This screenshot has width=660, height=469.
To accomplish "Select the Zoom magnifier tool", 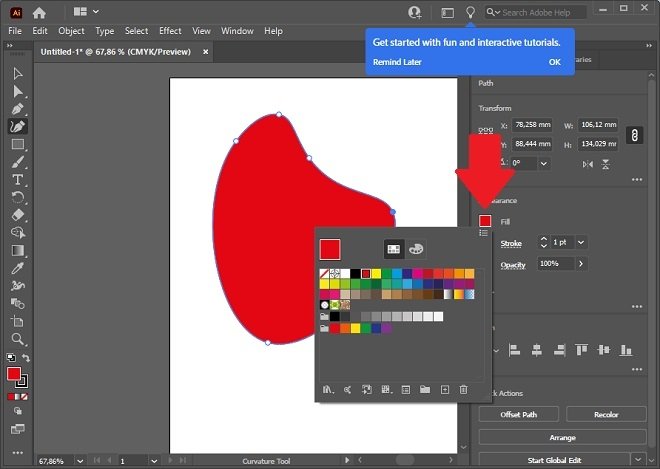I will [18, 339].
